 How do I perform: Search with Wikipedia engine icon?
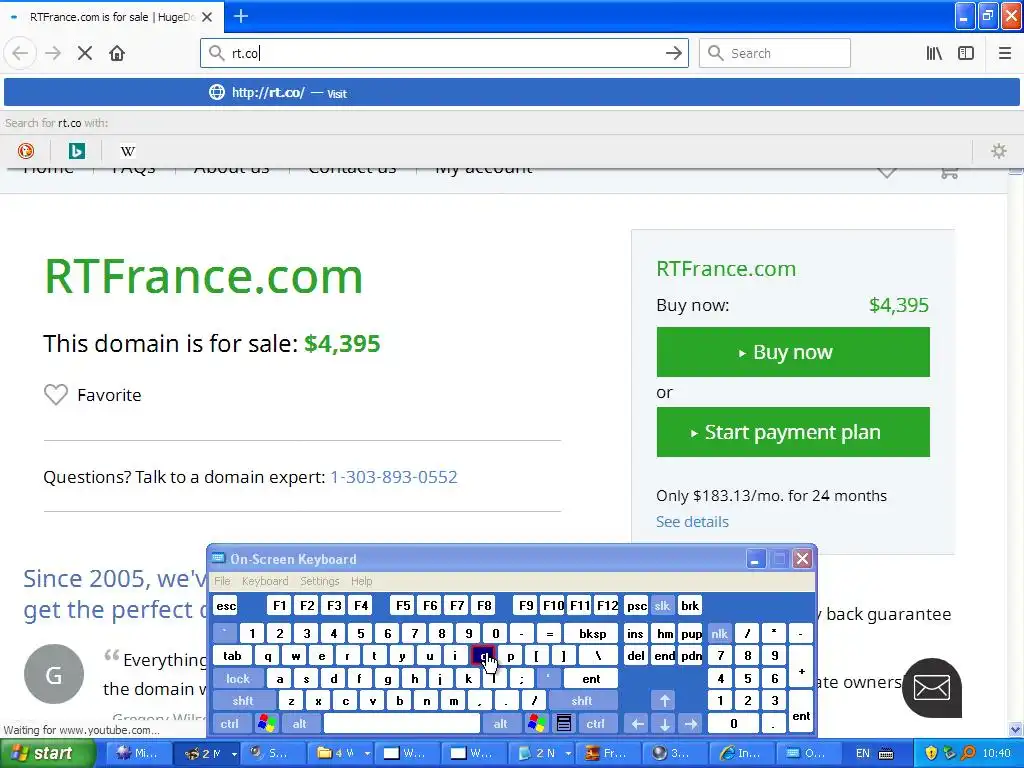pos(128,151)
